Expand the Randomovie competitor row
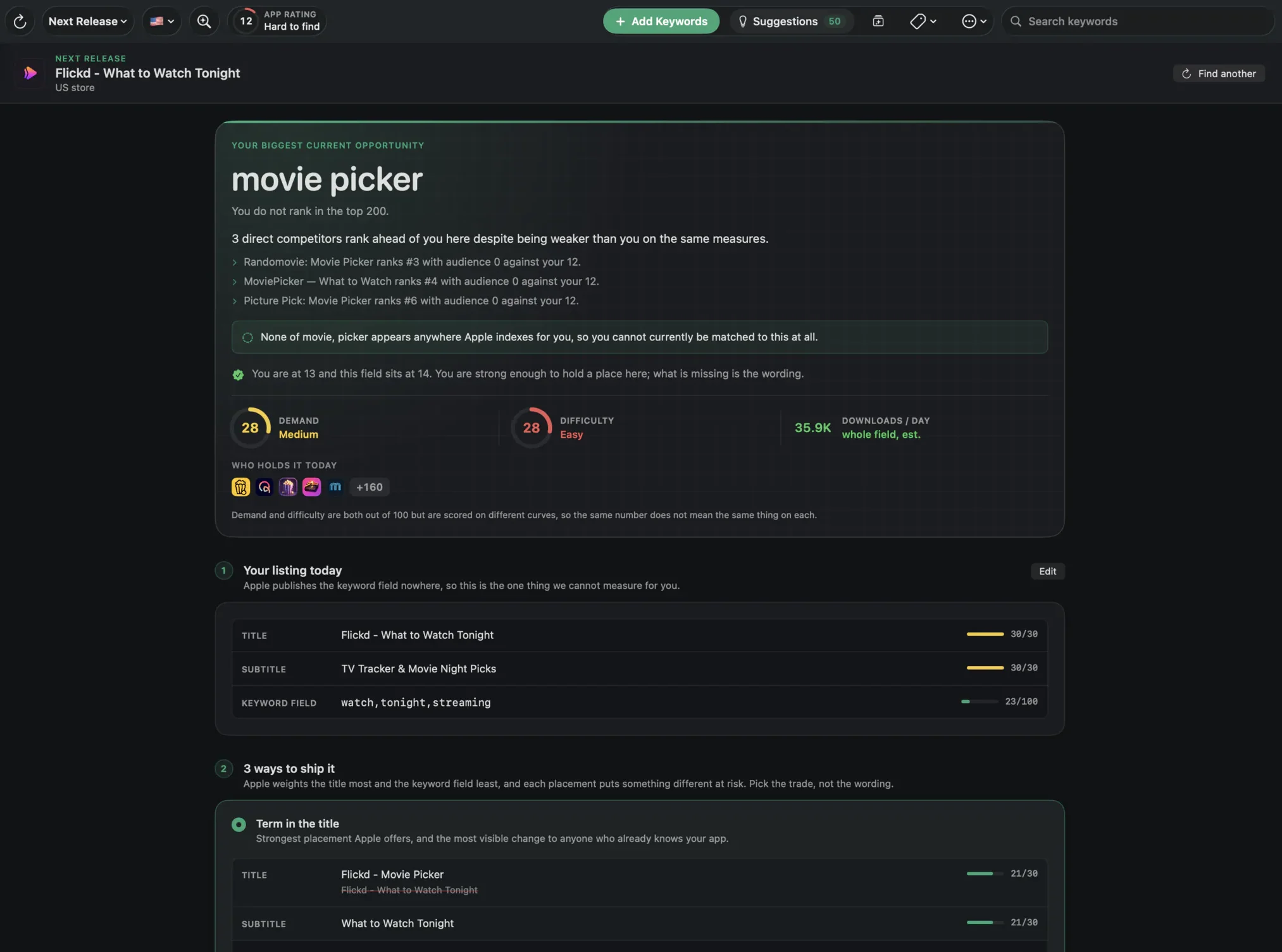The width and height of the screenshot is (1282, 952). [406, 262]
